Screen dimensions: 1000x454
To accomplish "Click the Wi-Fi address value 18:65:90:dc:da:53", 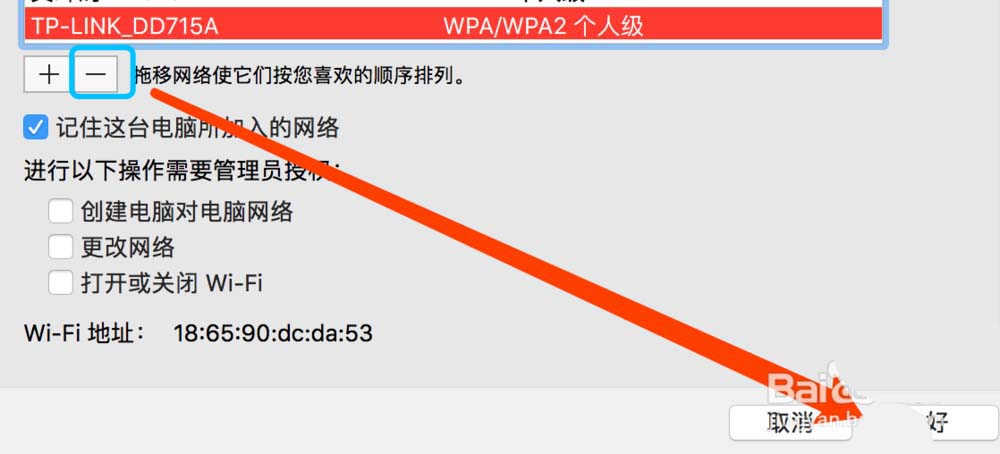I will (273, 333).
